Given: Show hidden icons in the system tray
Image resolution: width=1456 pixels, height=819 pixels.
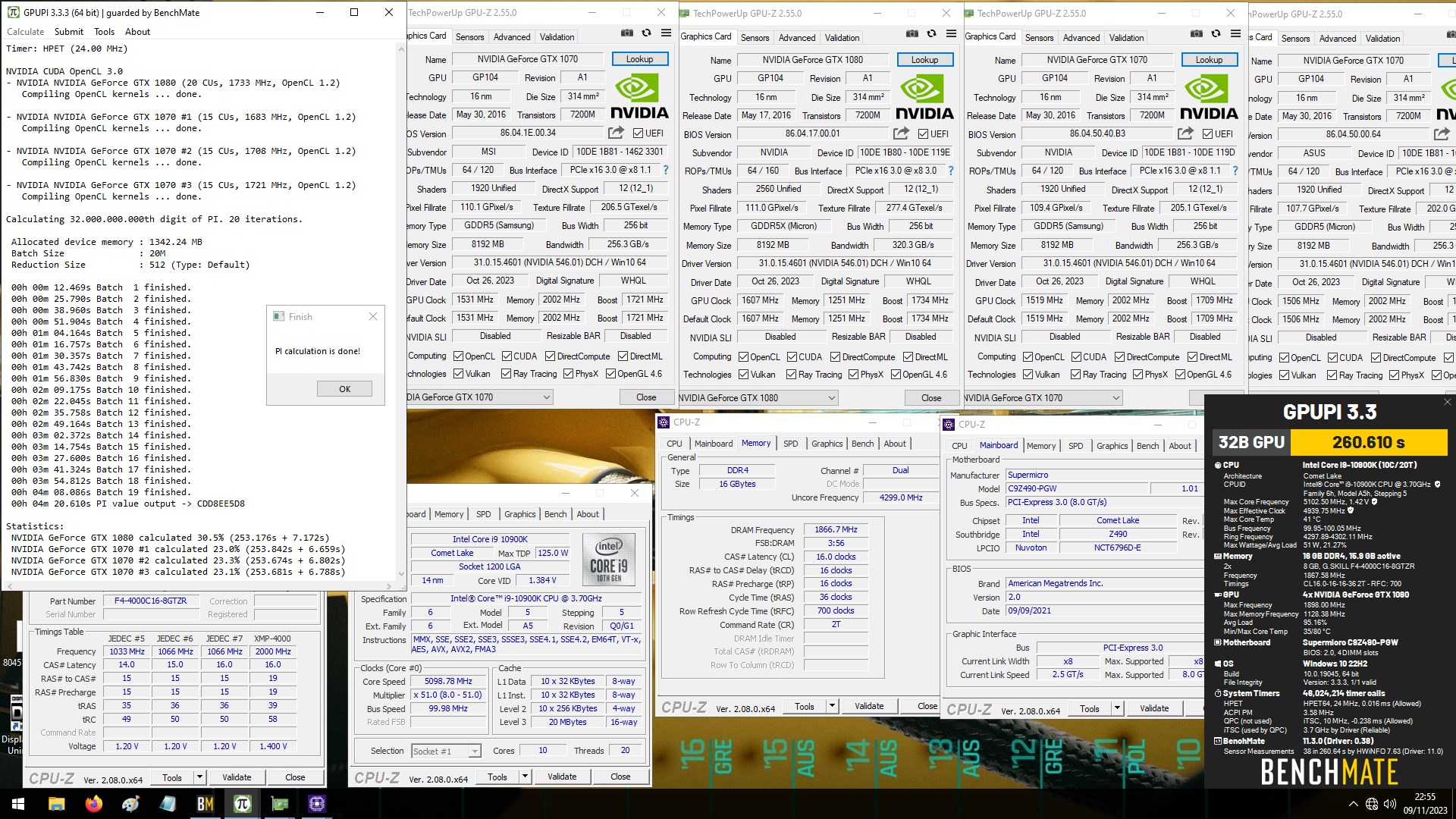Looking at the screenshot, I should tap(1354, 804).
